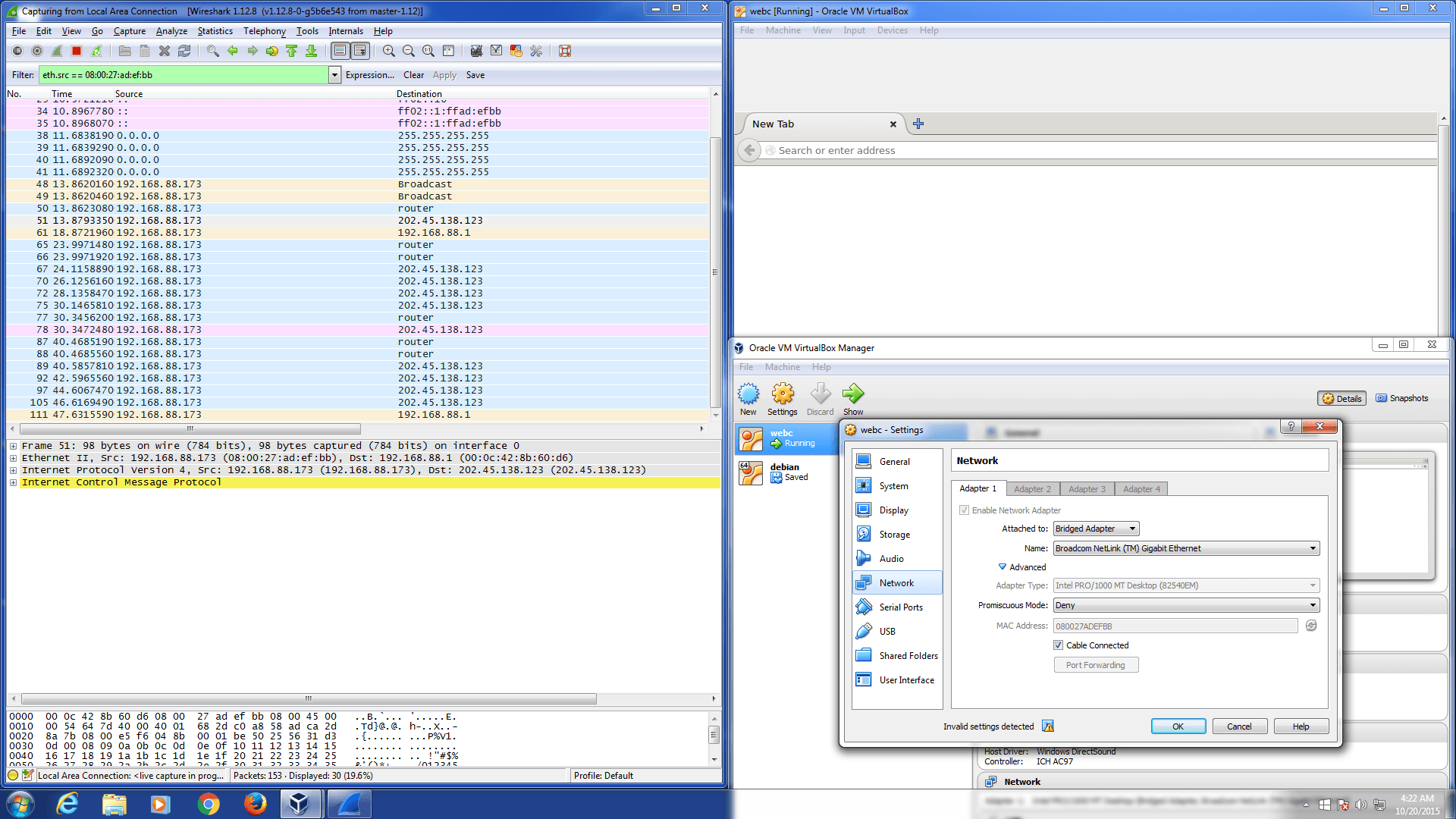Open Wireshark Statistics menu
This screenshot has height=819, width=1456.
215,31
